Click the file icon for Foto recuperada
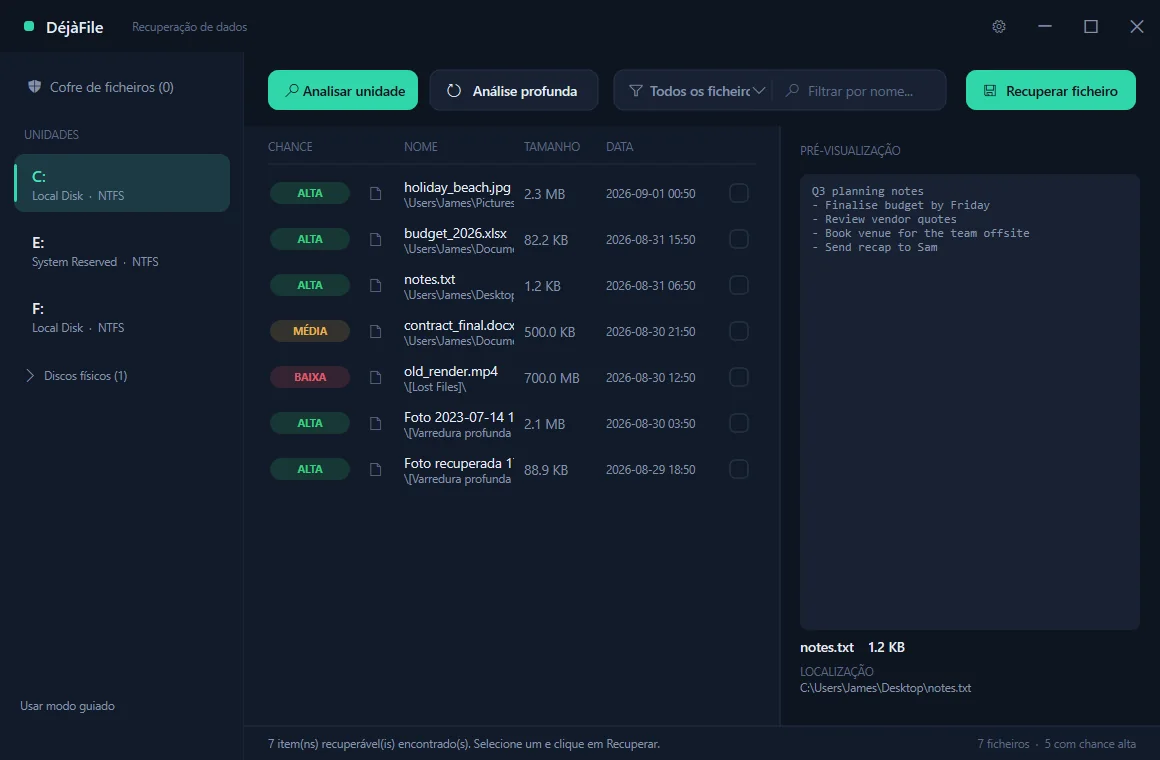1160x760 pixels. 376,469
